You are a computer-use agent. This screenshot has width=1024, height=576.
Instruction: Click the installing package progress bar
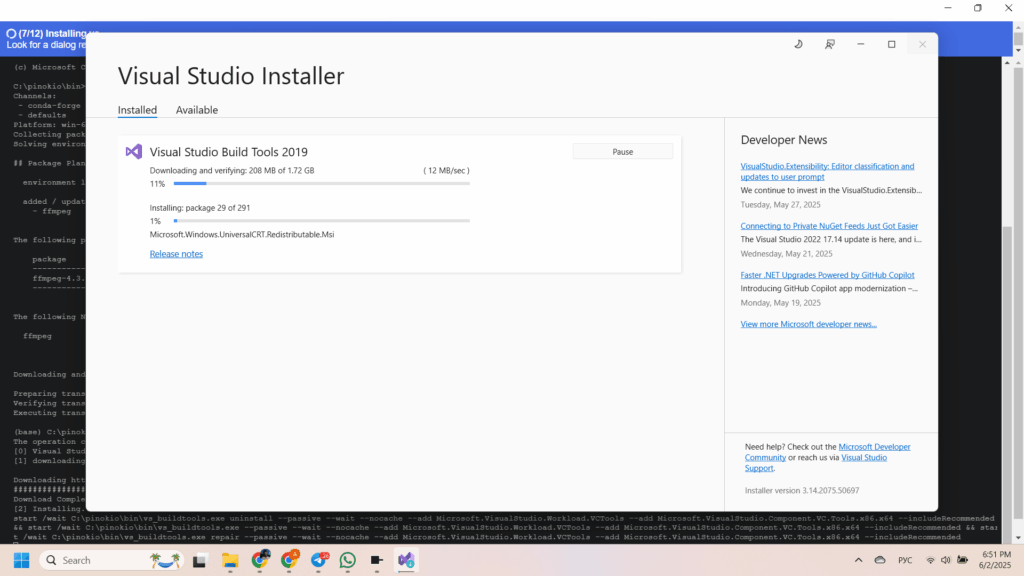click(x=321, y=221)
